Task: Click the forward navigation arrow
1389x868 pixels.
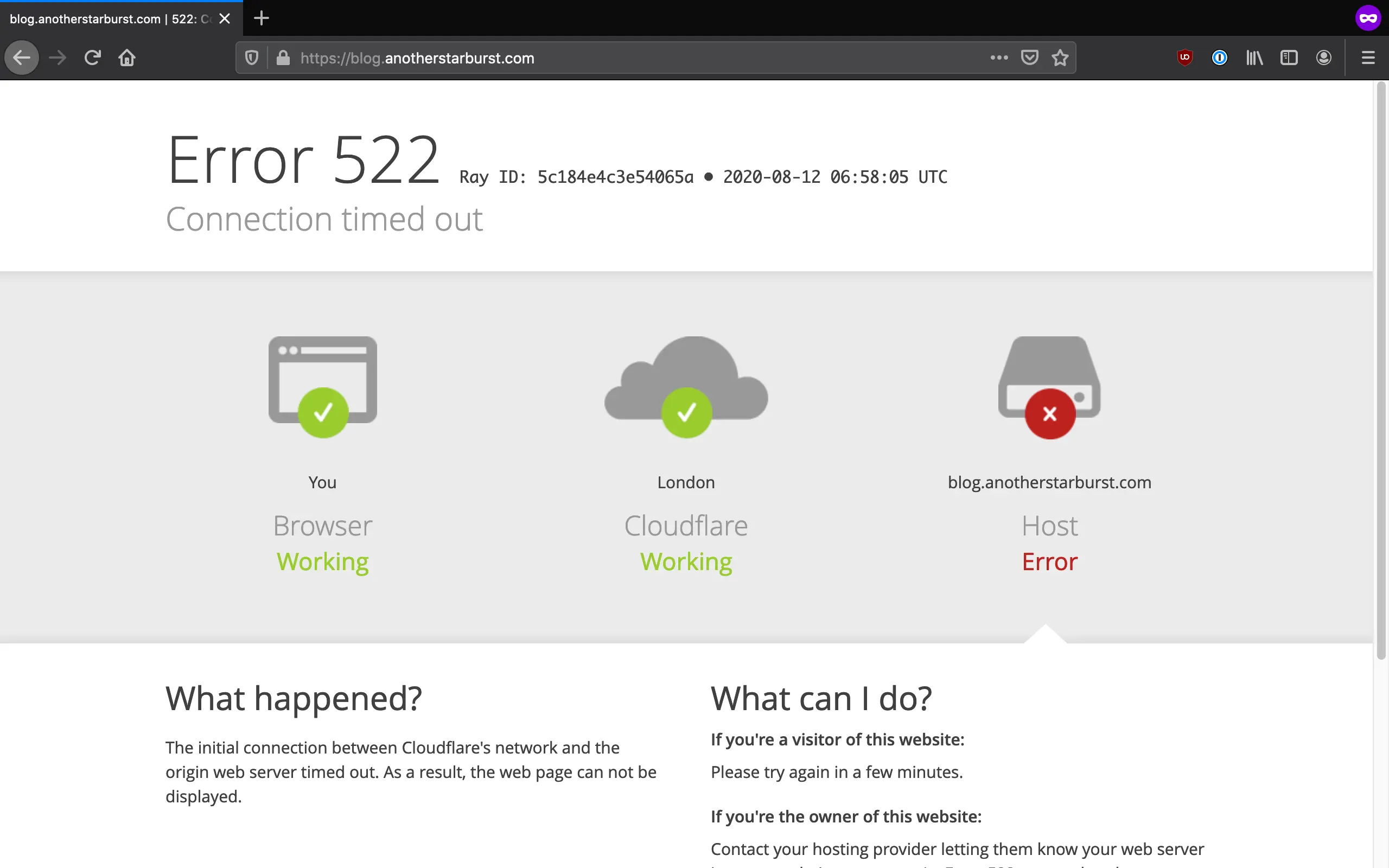Action: coord(58,58)
